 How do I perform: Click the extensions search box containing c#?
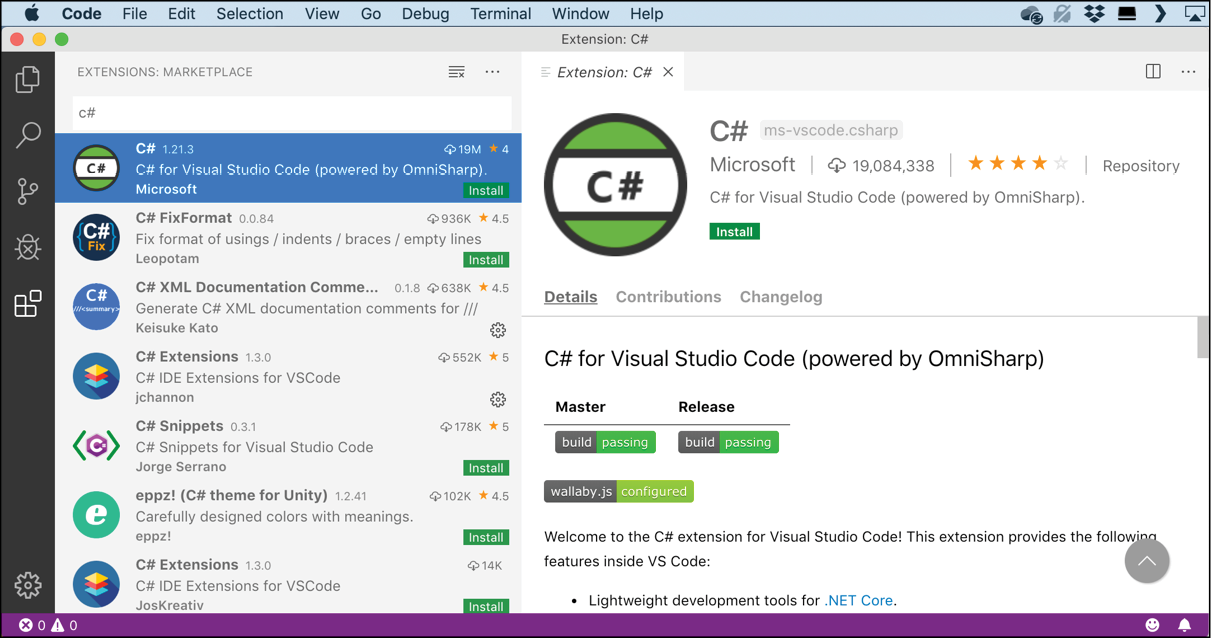tap(292, 113)
